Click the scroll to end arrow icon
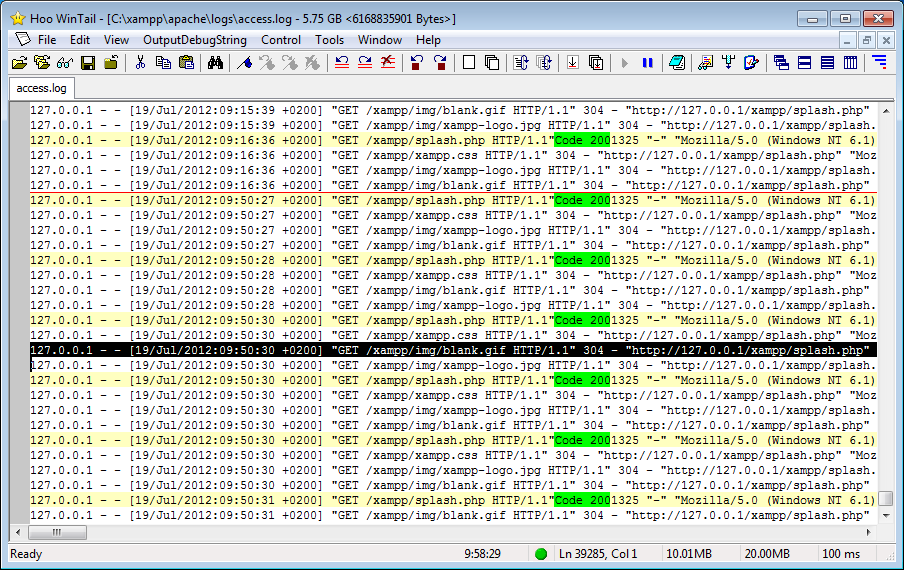 (572, 62)
